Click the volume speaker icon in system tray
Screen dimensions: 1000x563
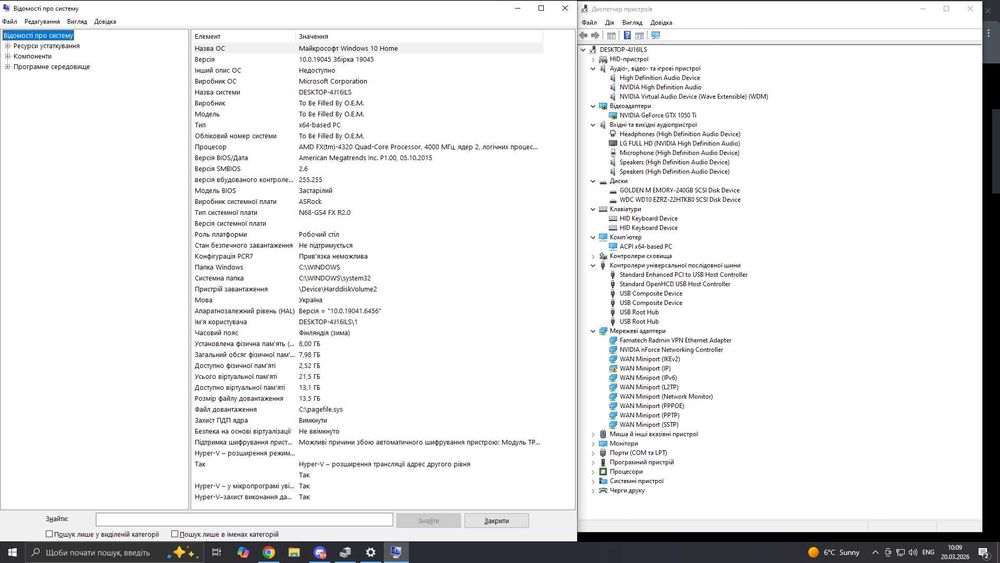[913, 552]
